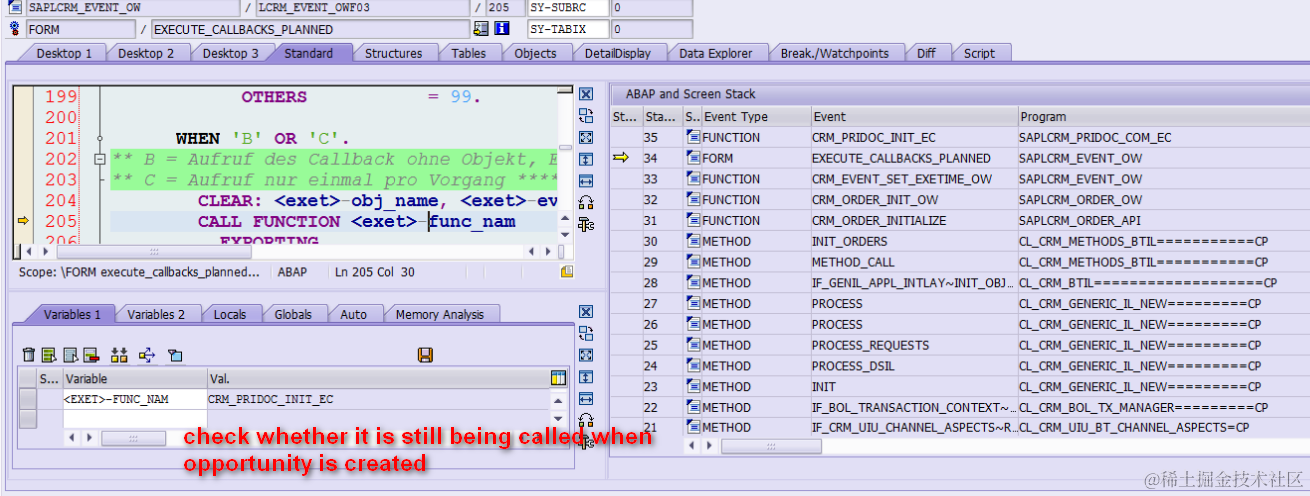Collapse the comment block at line 202
The image size is (1310, 496).
point(99,159)
